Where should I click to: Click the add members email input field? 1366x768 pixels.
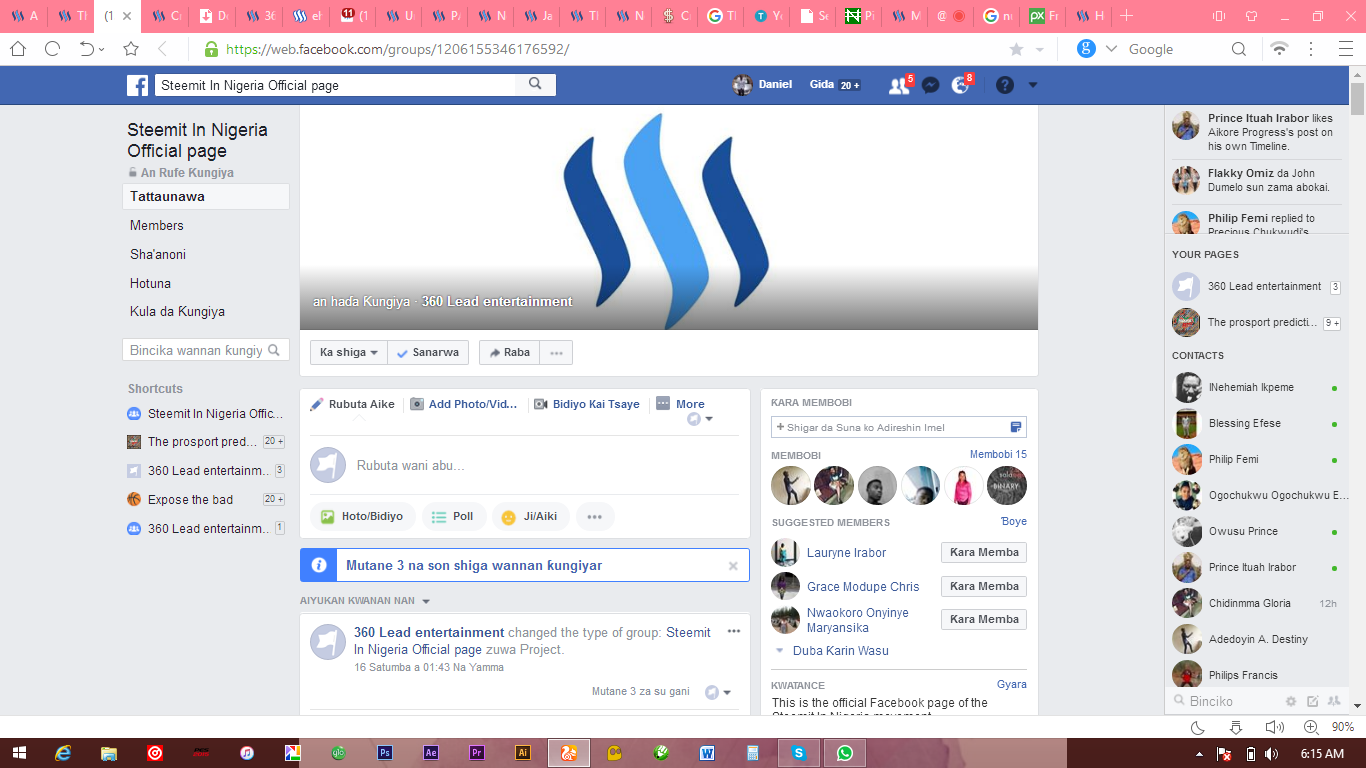click(899, 427)
